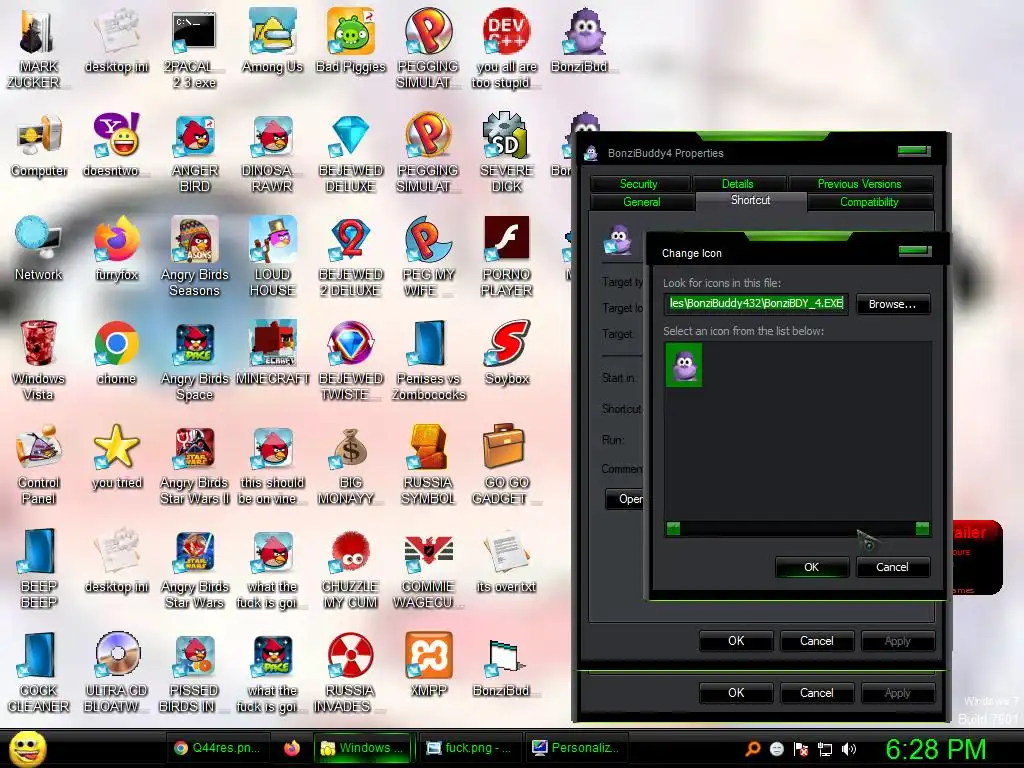Click the icon file path field

click(x=756, y=304)
